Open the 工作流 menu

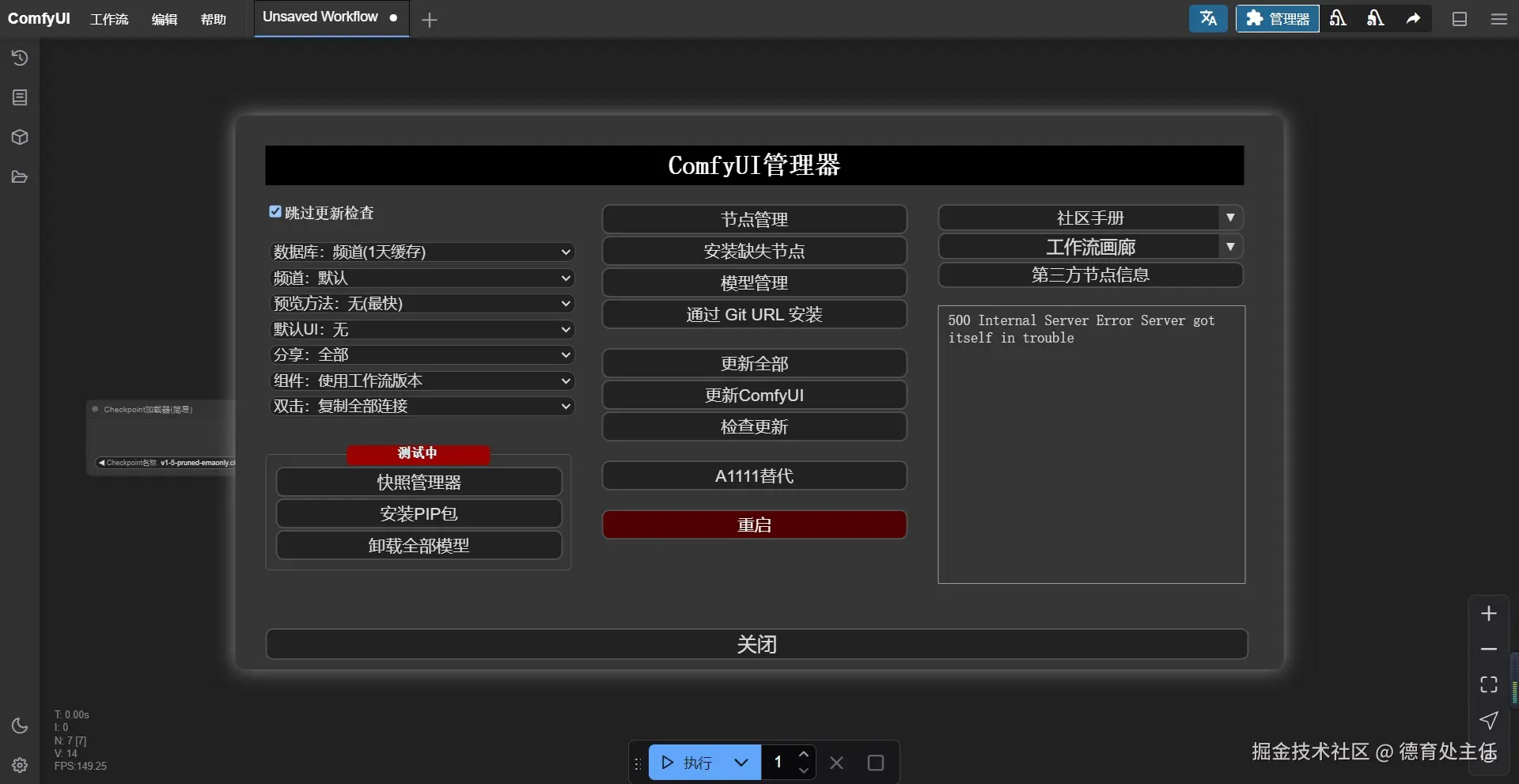[109, 19]
